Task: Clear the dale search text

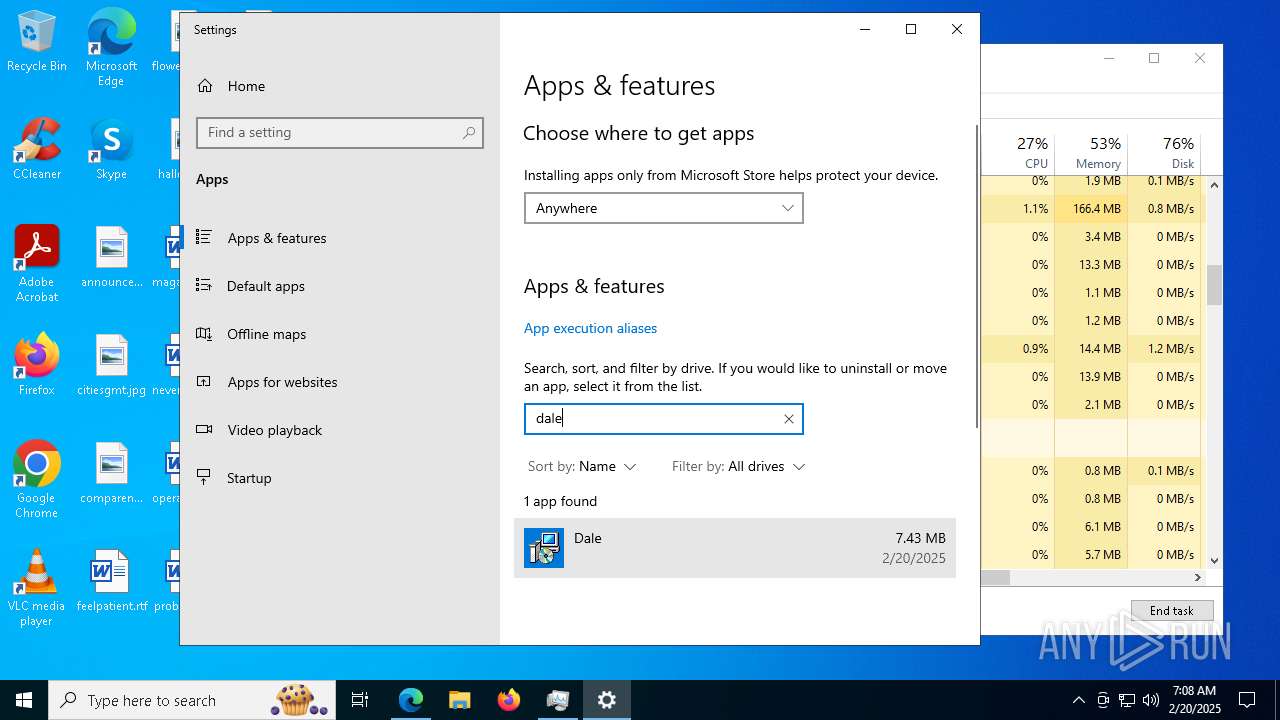Action: 789,419
